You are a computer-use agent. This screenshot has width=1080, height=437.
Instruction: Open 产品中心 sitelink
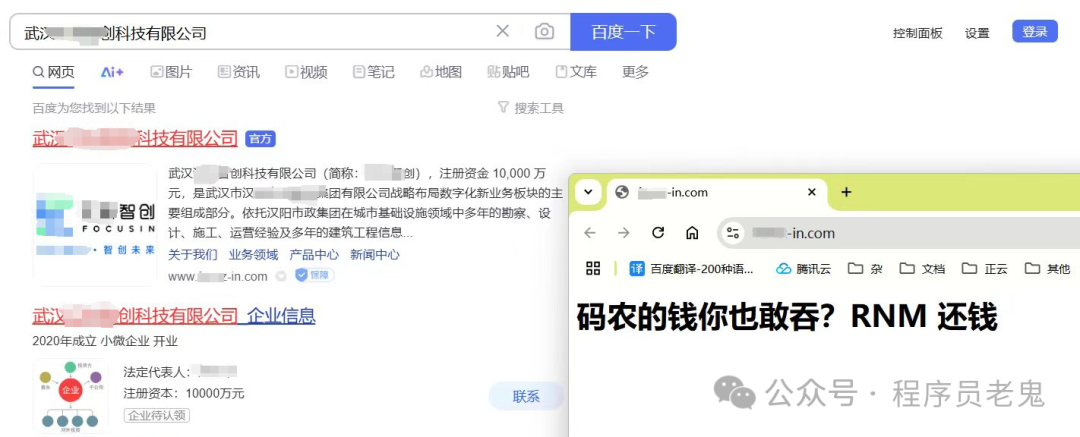coord(314,254)
